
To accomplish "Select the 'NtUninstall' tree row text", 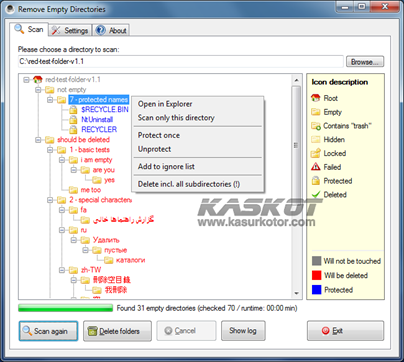I will 97,120.
